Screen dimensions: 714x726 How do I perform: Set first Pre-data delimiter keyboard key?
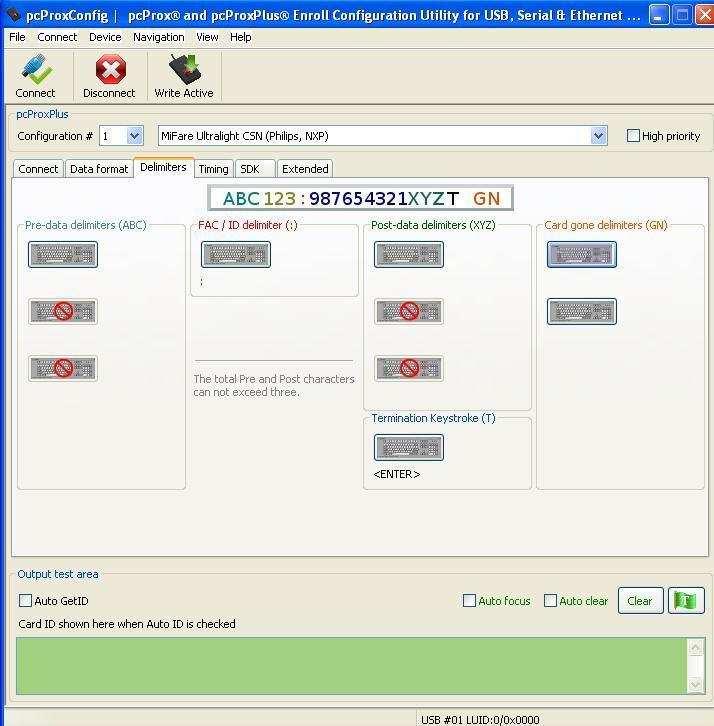pyautogui.click(x=63, y=255)
